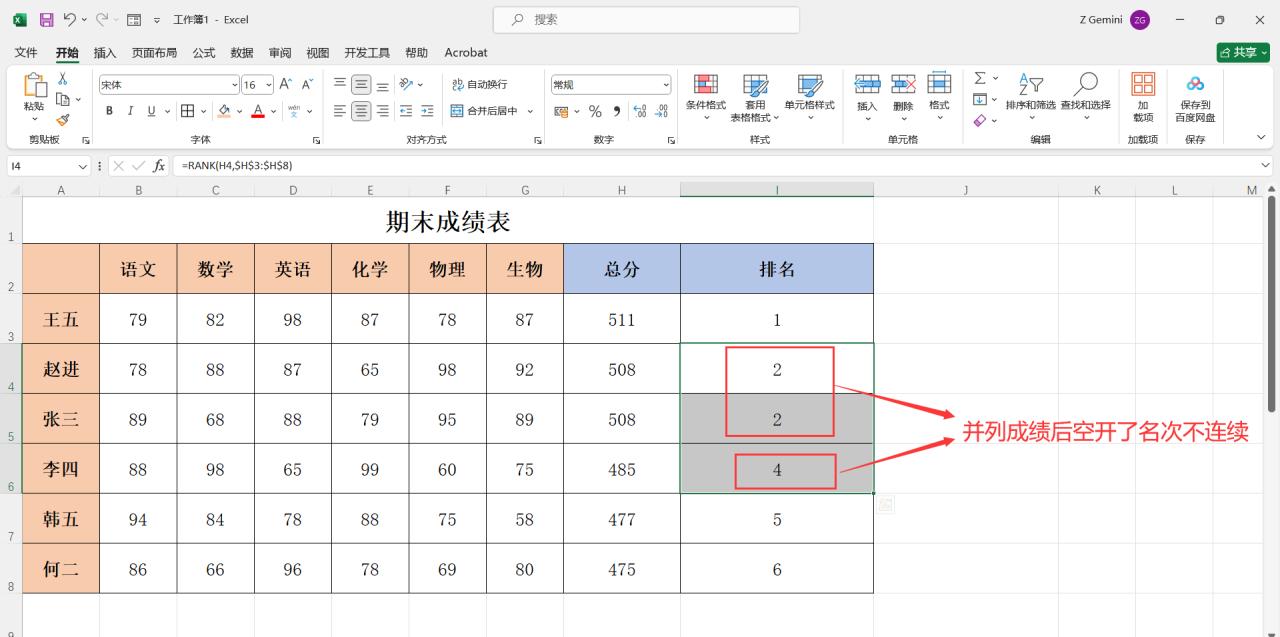Switch to the 插入 tab

tap(105, 52)
